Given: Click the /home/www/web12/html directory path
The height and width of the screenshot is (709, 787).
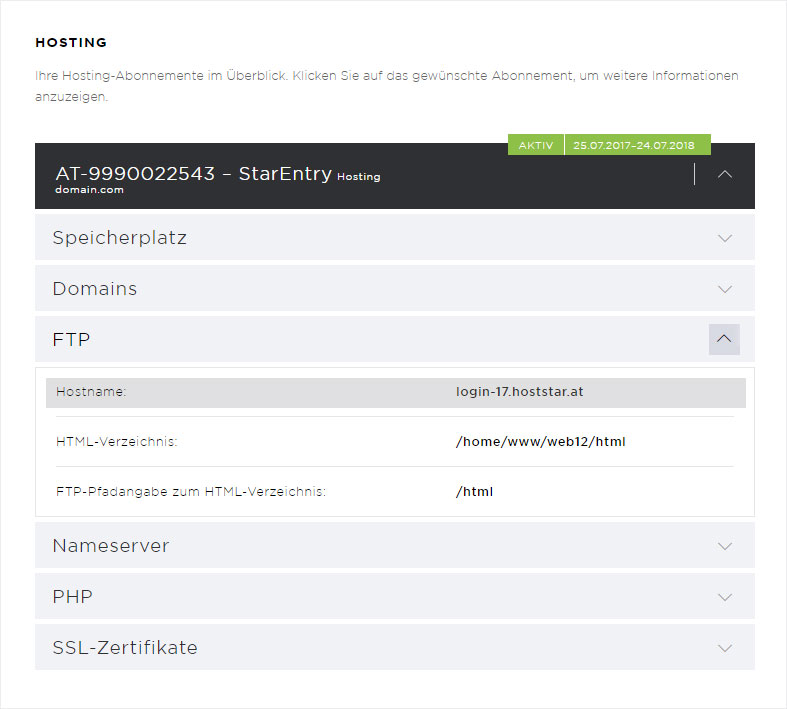Looking at the screenshot, I should pos(541,442).
